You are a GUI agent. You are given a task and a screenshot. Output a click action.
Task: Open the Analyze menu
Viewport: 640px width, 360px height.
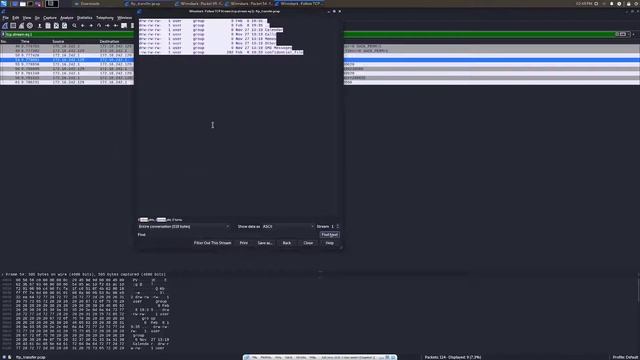pyautogui.click(x=67, y=18)
